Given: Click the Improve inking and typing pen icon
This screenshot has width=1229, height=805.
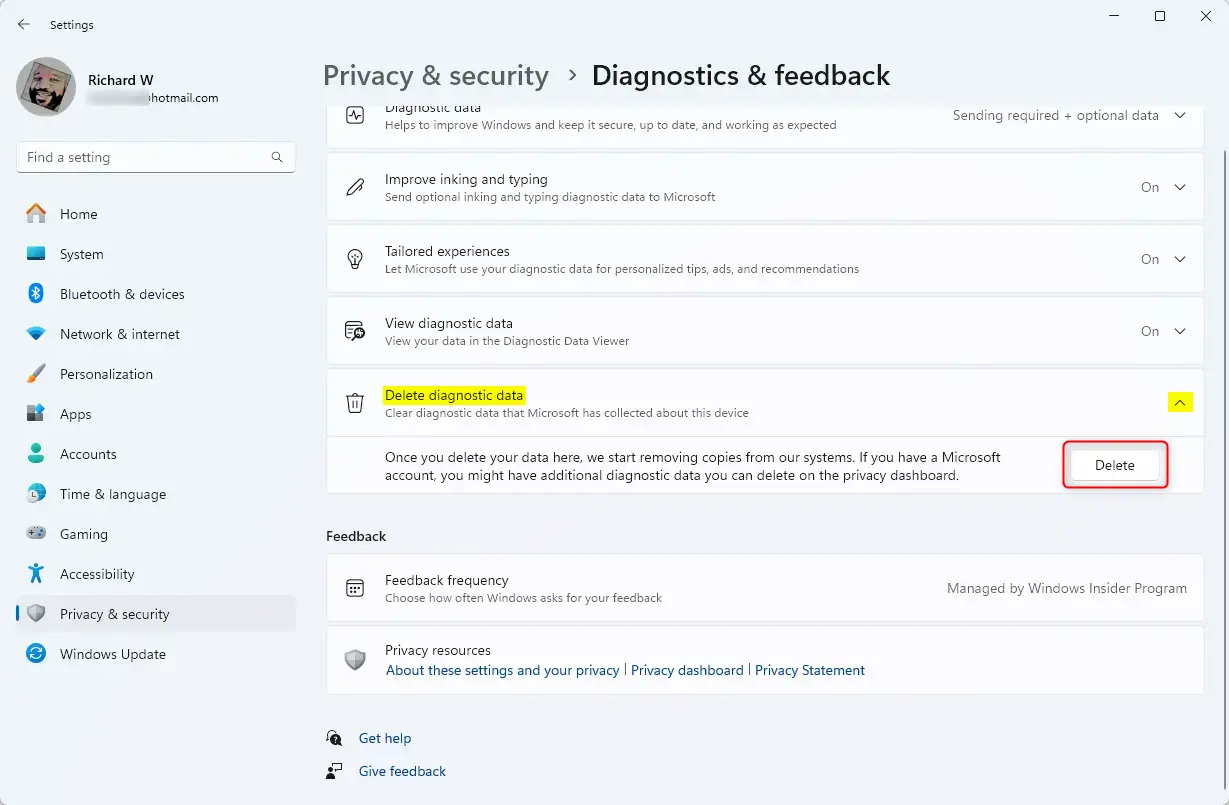Looking at the screenshot, I should (x=355, y=187).
